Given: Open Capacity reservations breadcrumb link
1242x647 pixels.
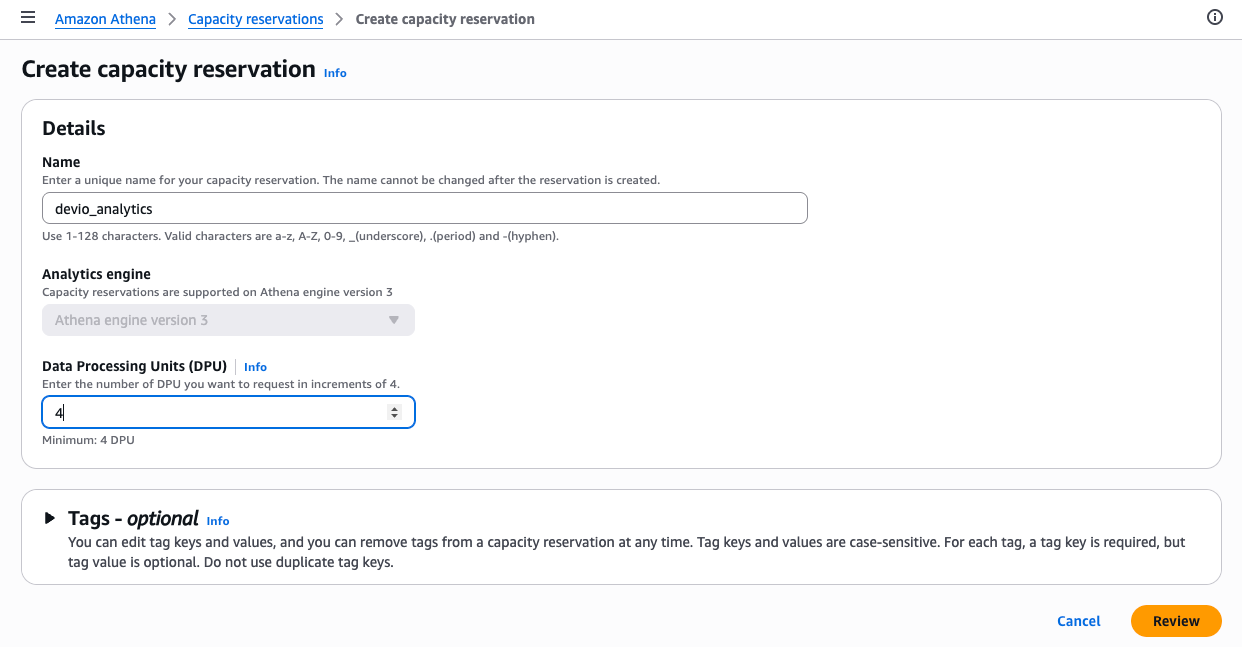Looking at the screenshot, I should [255, 19].
